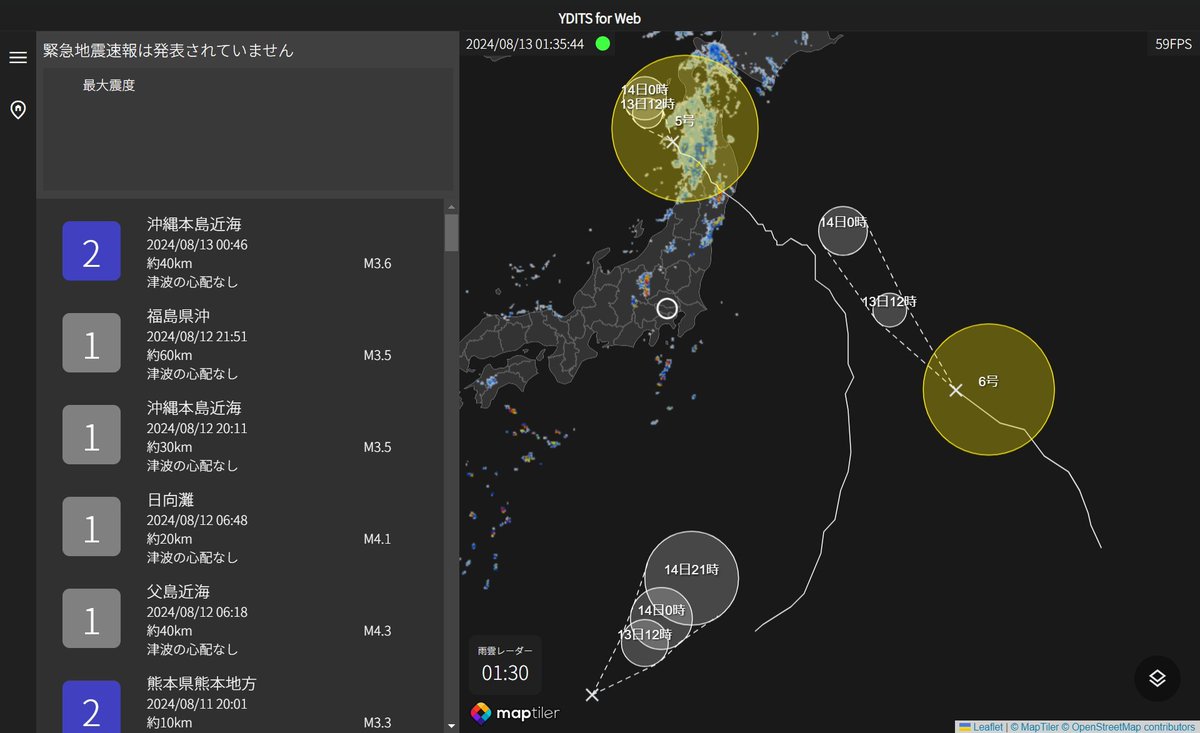
Task: Click 緊急地震速報は発表されていません status text
Action: (168, 50)
